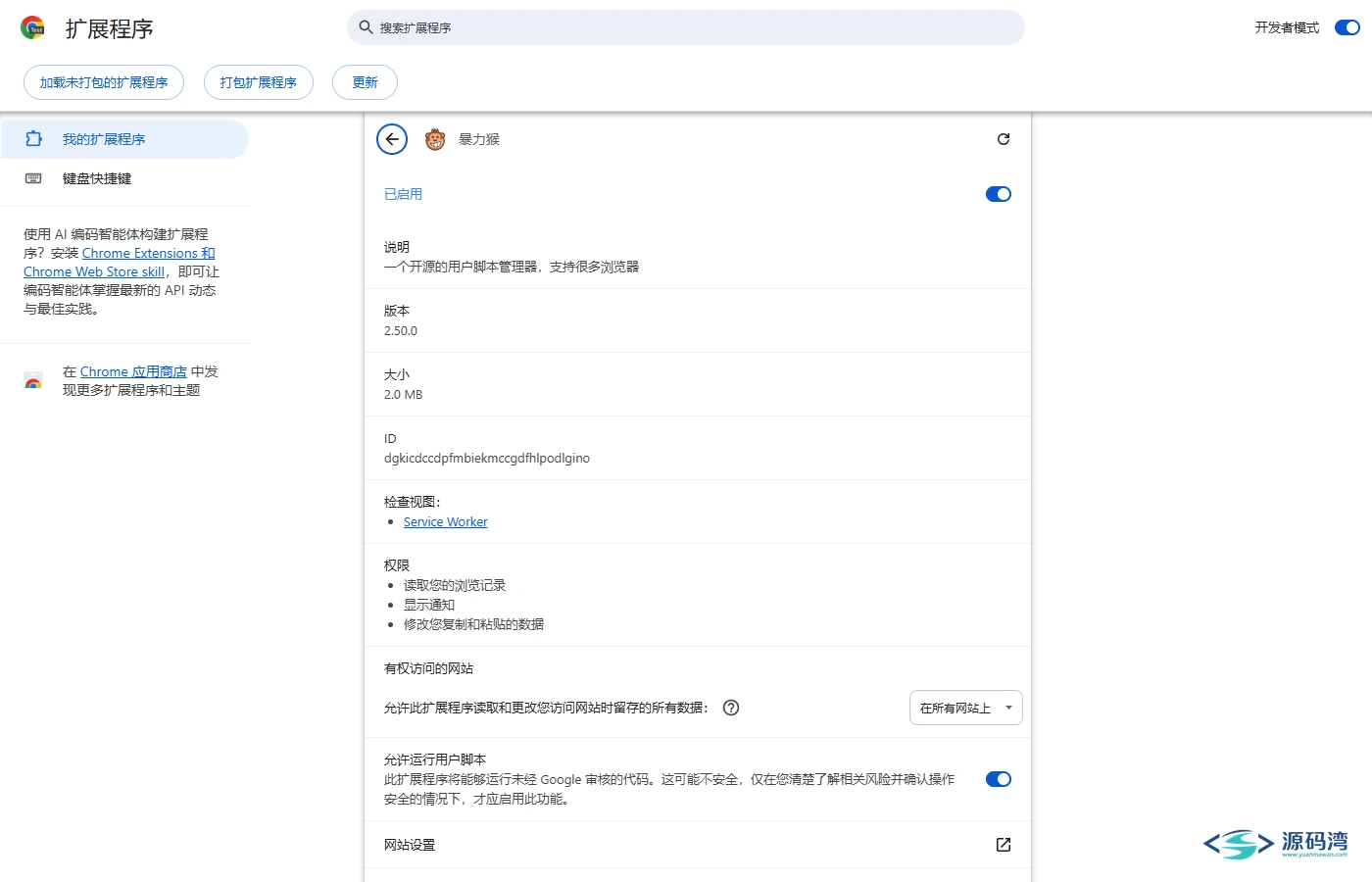Click the 修改您复制和粘贴的数据 permission text
Viewport: 1372px width, 882px height.
(x=473, y=624)
